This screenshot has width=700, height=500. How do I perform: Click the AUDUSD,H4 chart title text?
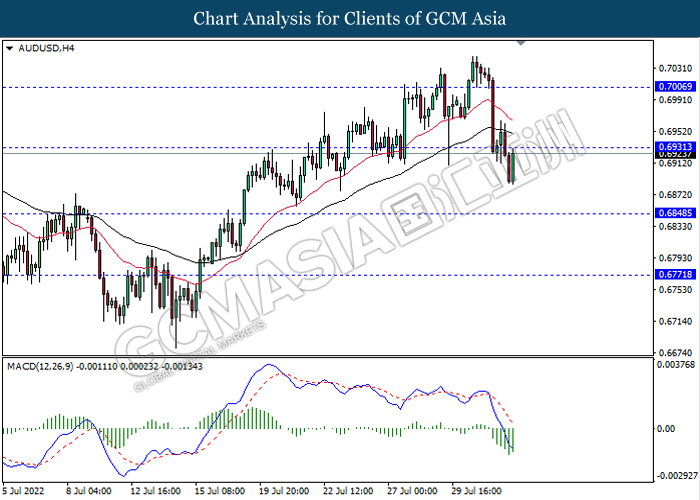coord(46,48)
